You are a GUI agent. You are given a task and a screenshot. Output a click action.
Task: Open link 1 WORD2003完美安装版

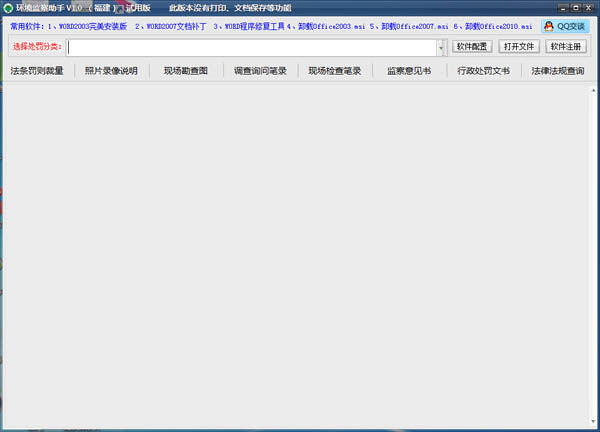[x=88, y=26]
